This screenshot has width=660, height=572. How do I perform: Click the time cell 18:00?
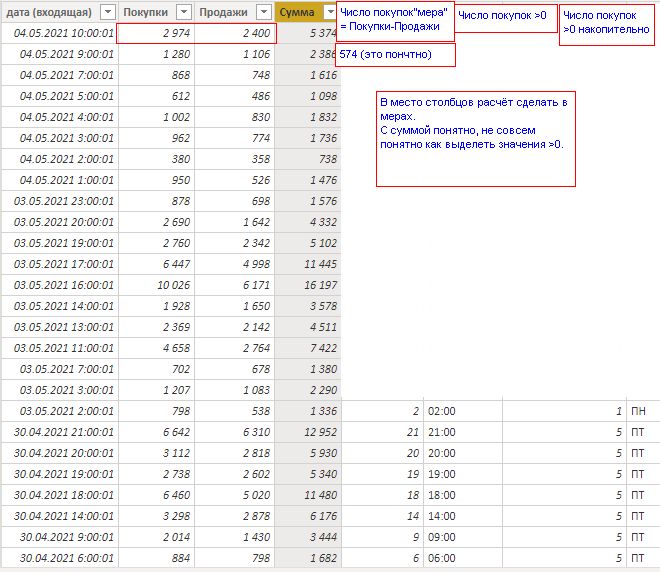[x=463, y=495]
